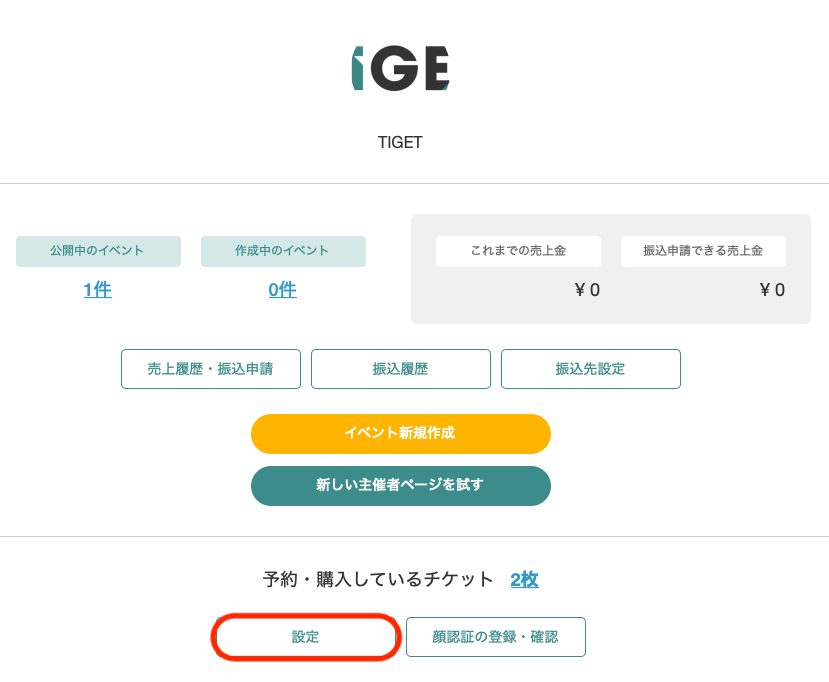Open 売上履歴・振込申請 sales history
This screenshot has width=829, height=682.
(x=210, y=368)
